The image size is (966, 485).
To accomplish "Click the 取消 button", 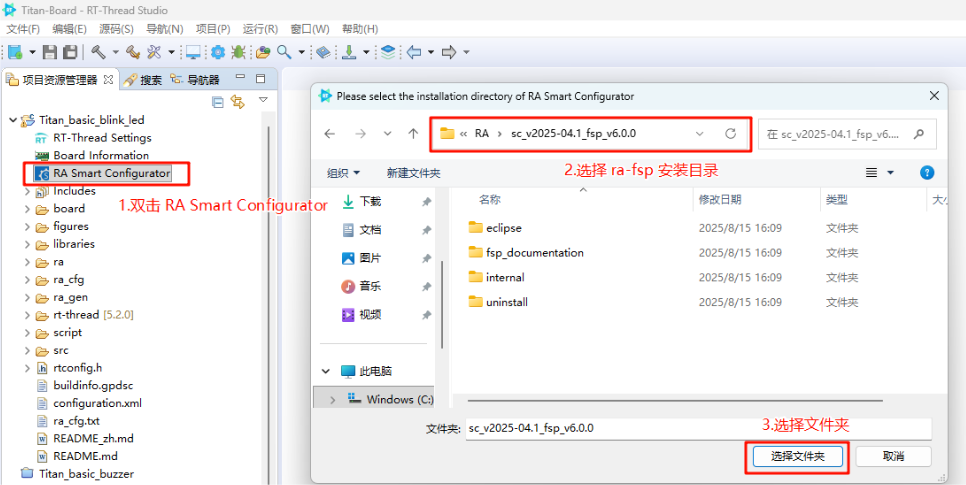I will click(x=893, y=456).
